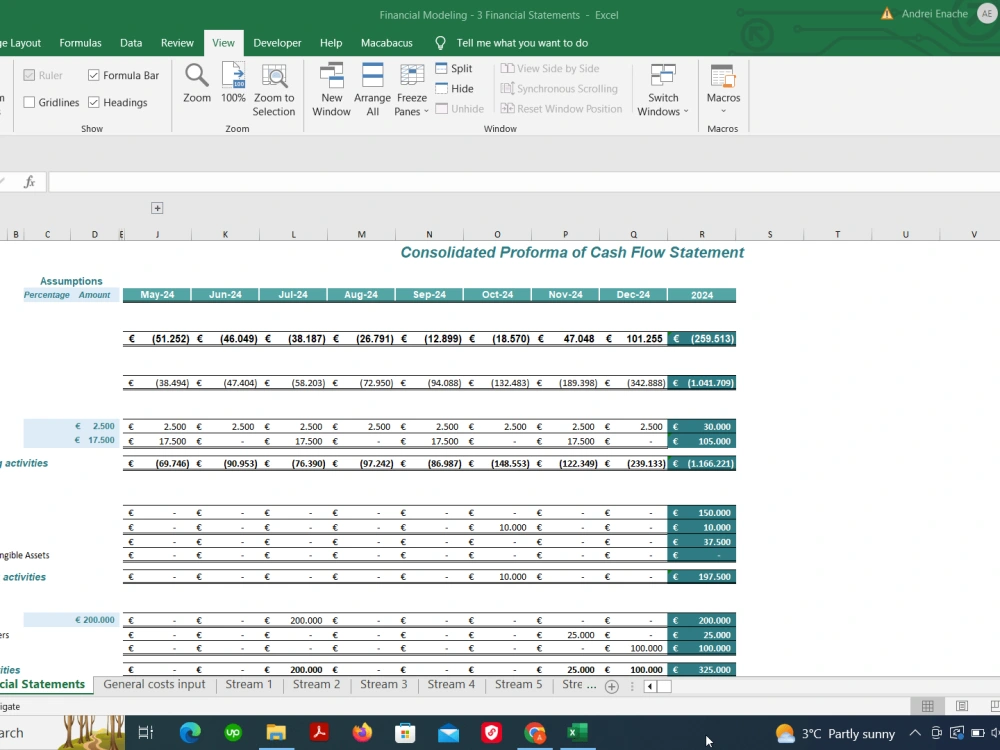Select the Stream 3 sheet tab
Image resolution: width=1000 pixels, height=750 pixels.
383,685
